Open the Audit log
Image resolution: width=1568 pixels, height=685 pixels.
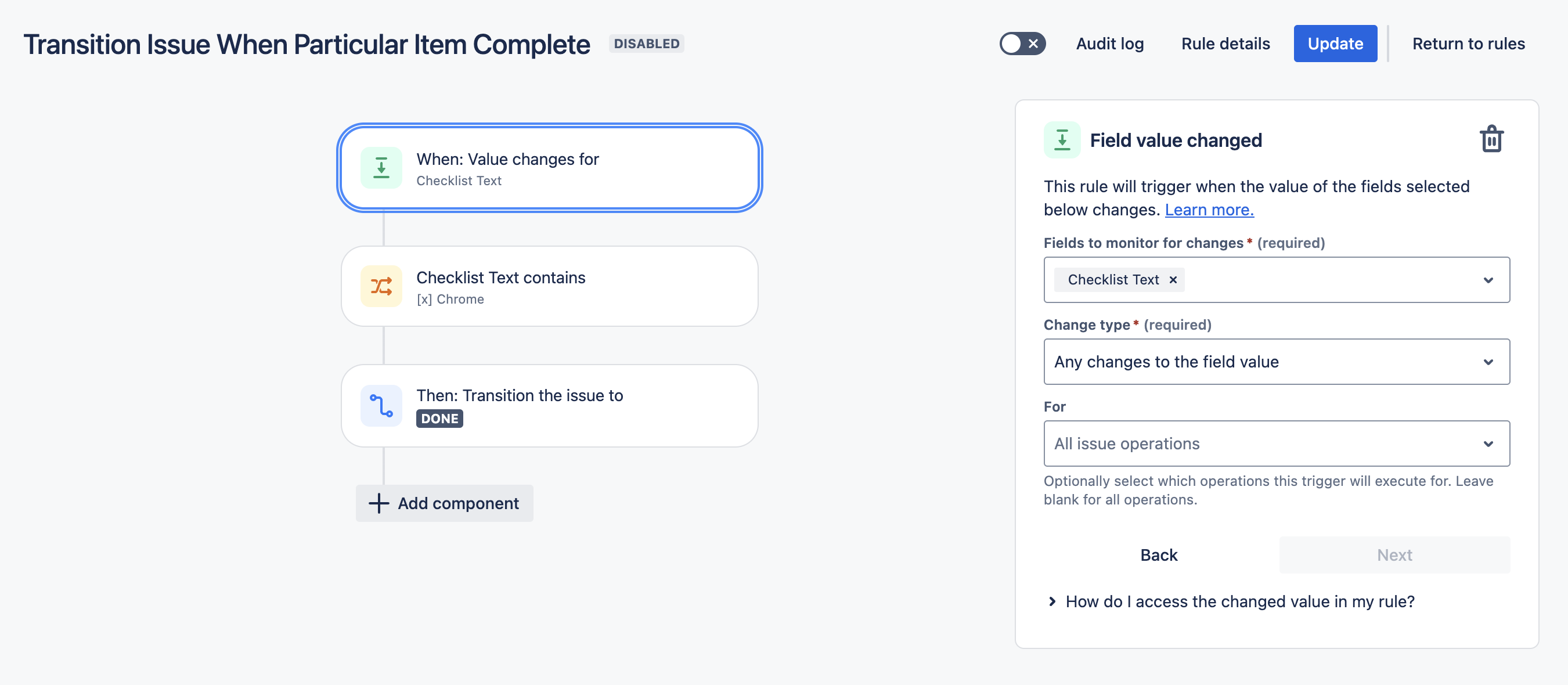pyautogui.click(x=1109, y=44)
